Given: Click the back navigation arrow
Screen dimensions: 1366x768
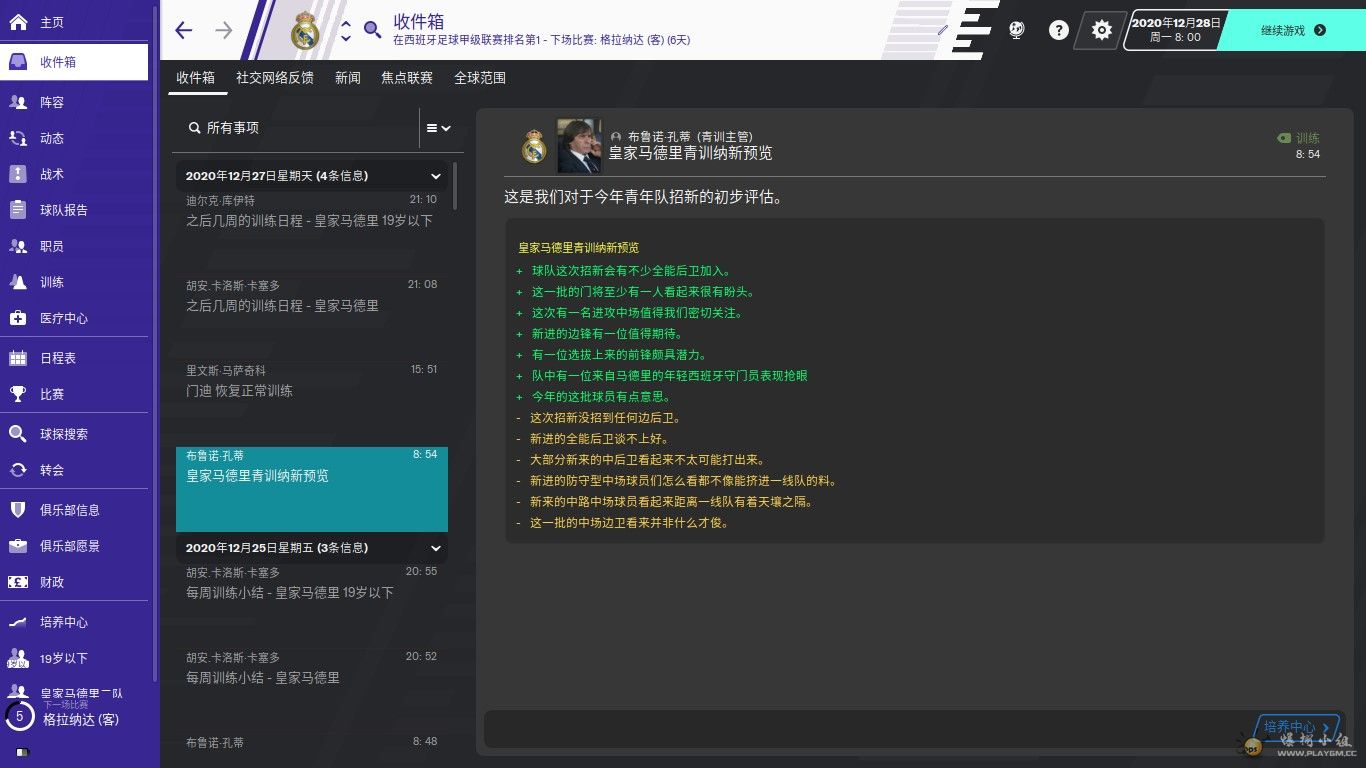Looking at the screenshot, I should (183, 30).
